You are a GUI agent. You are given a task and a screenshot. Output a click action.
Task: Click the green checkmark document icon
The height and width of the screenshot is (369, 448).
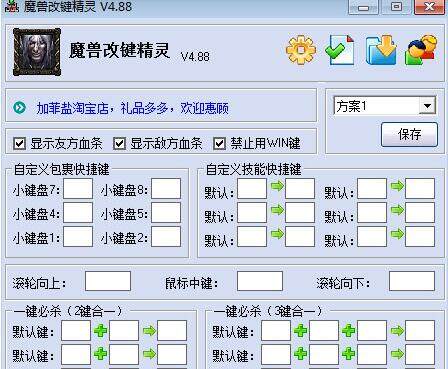coord(340,49)
